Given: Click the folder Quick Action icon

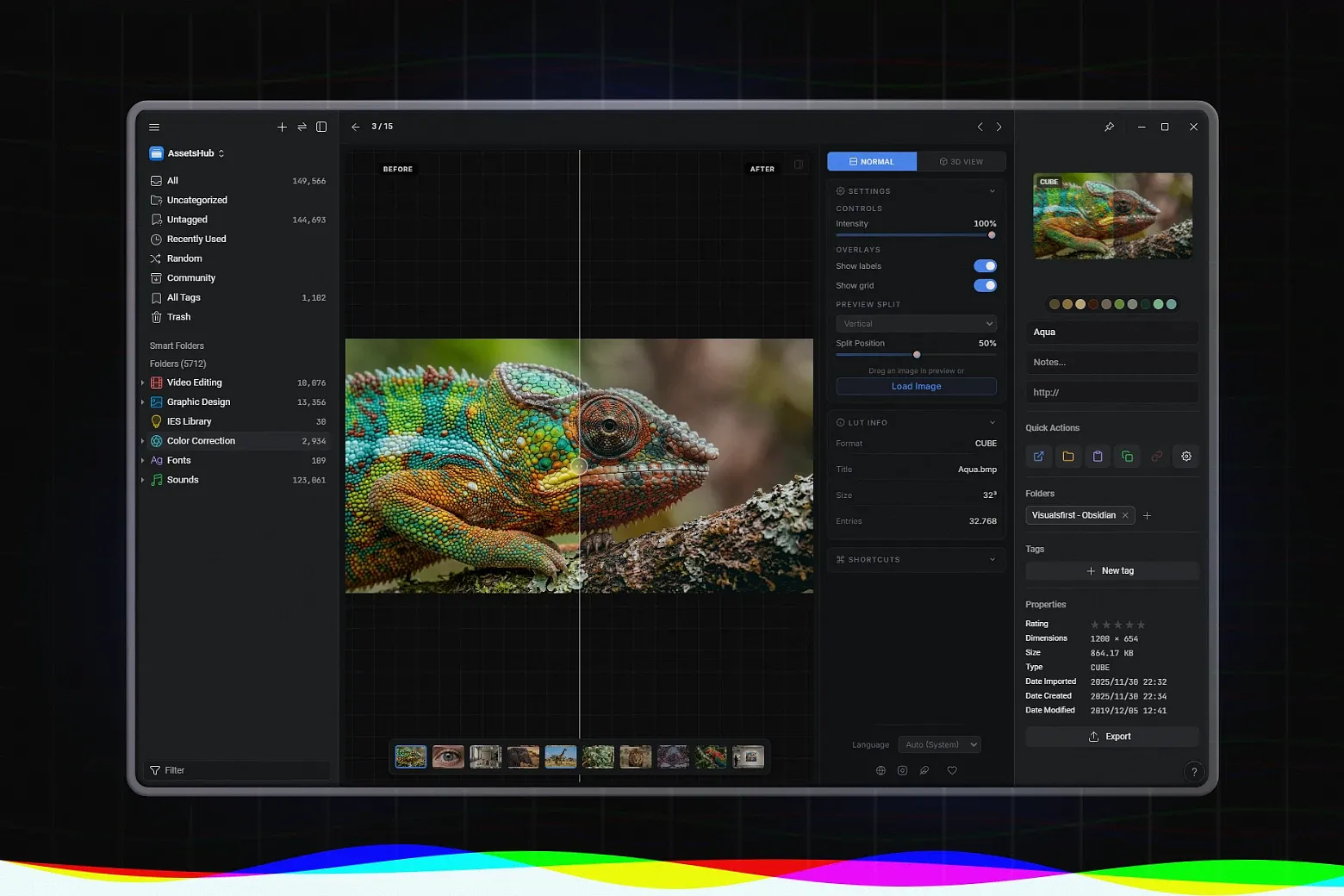Looking at the screenshot, I should pos(1068,456).
